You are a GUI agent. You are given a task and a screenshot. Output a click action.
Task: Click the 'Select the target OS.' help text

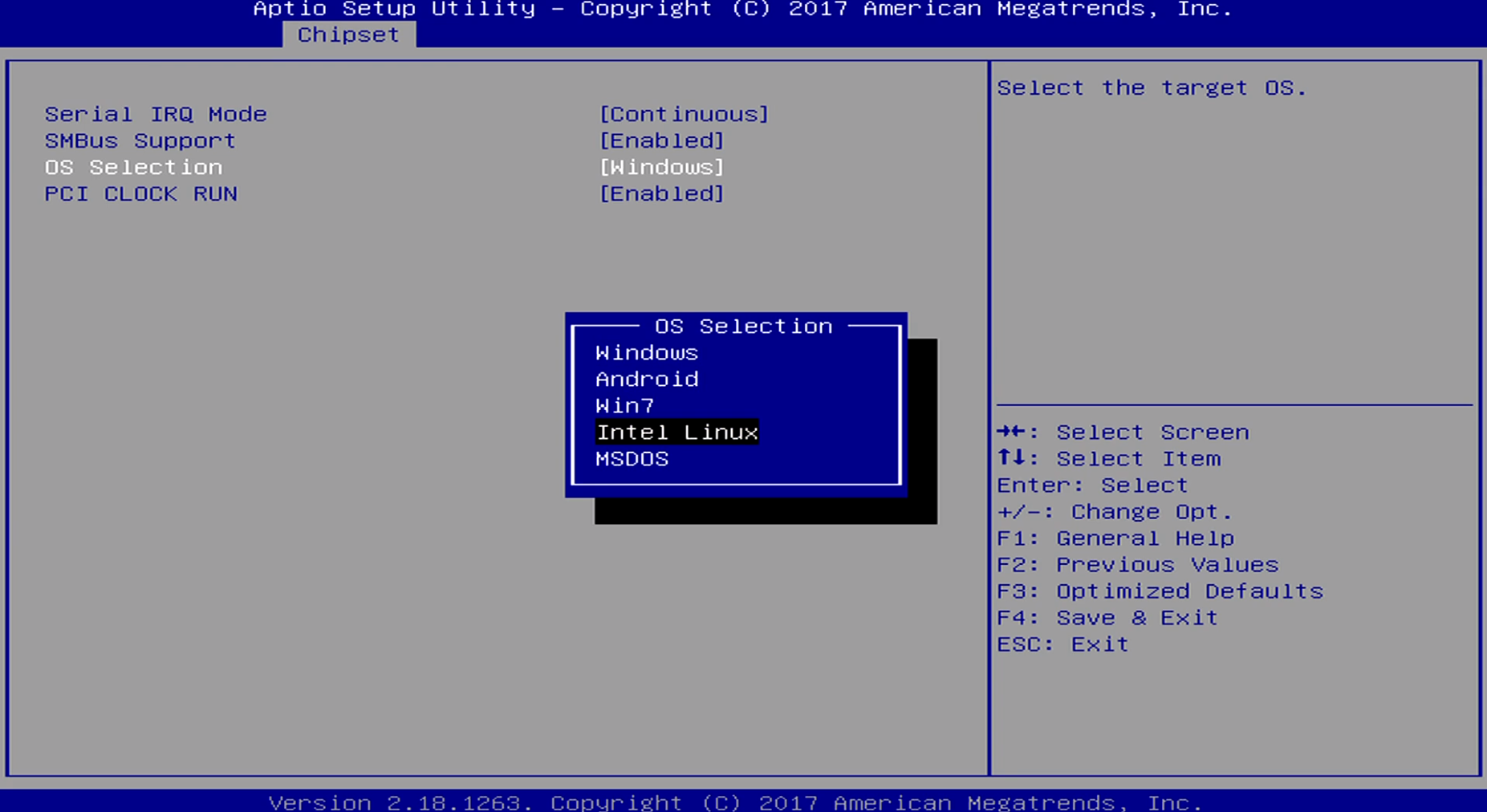[x=1152, y=87]
